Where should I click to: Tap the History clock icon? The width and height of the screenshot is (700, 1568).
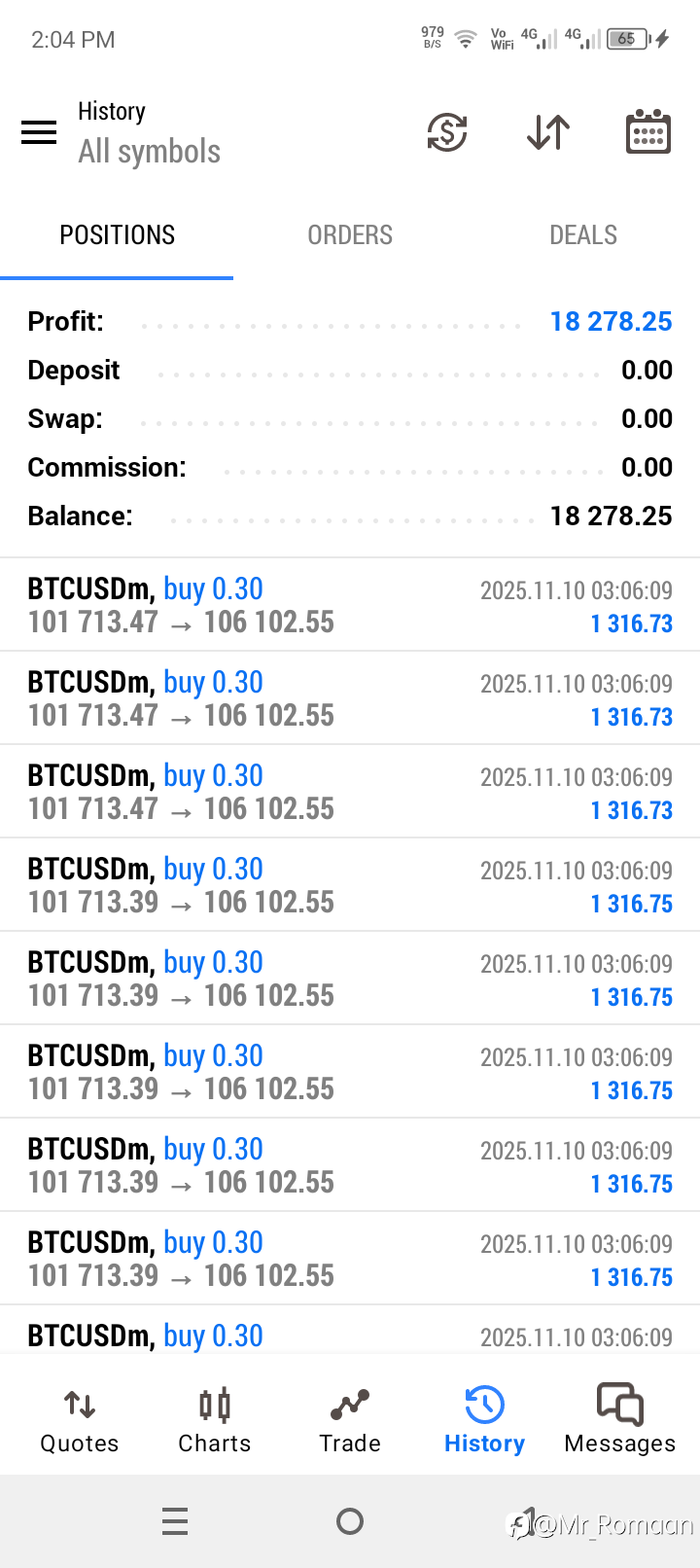(484, 1406)
